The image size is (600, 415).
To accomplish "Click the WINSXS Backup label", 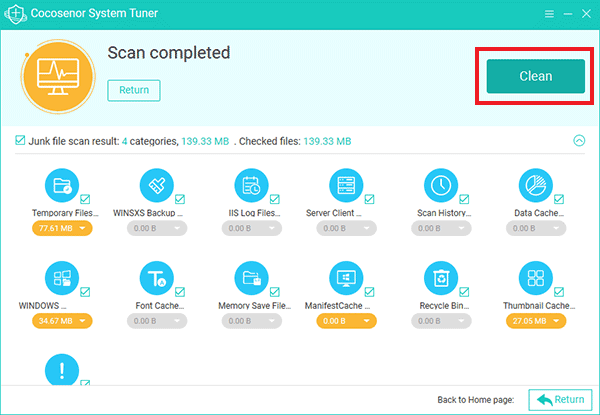I will tap(148, 213).
